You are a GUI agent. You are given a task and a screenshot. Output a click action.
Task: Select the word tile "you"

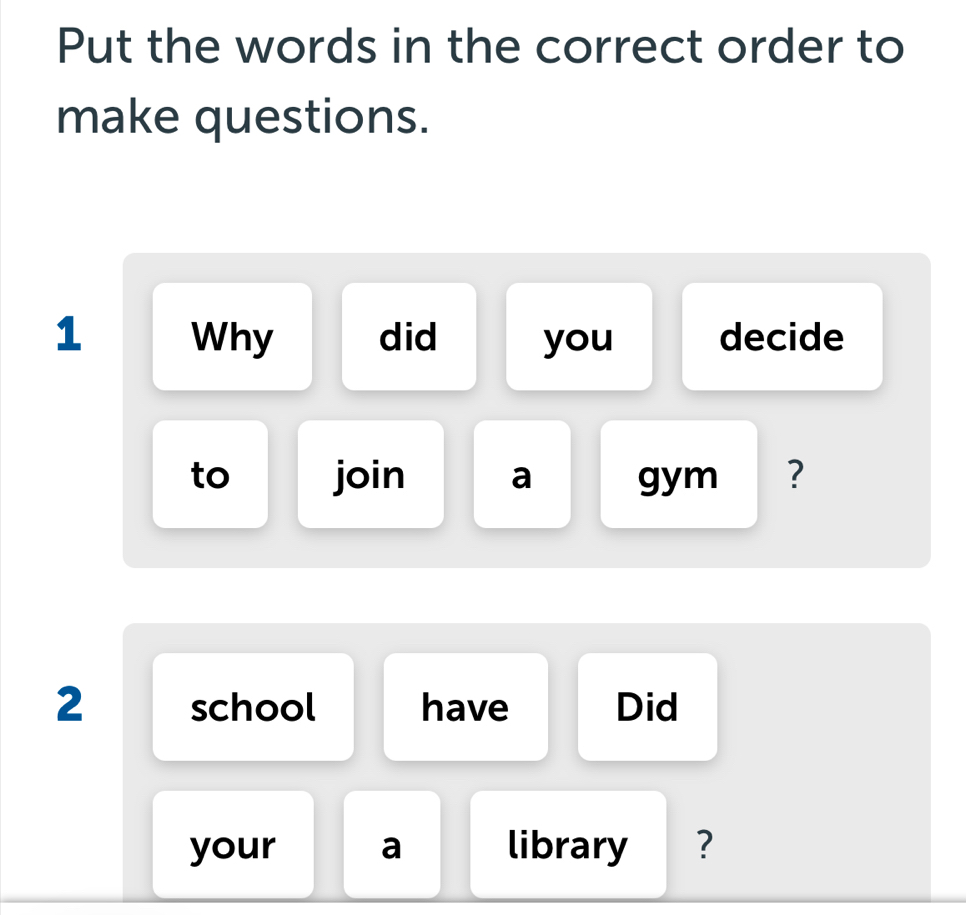pos(578,337)
